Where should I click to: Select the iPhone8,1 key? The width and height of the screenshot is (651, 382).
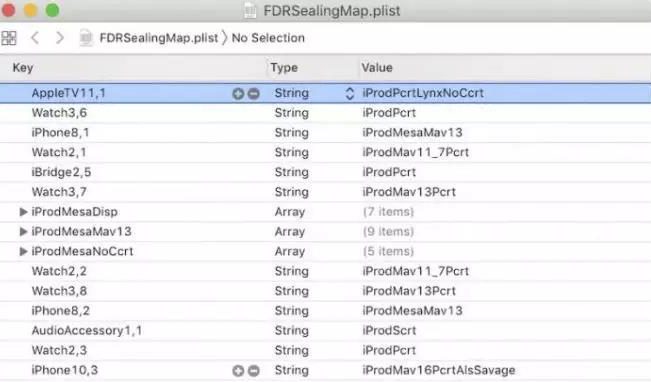click(60, 132)
